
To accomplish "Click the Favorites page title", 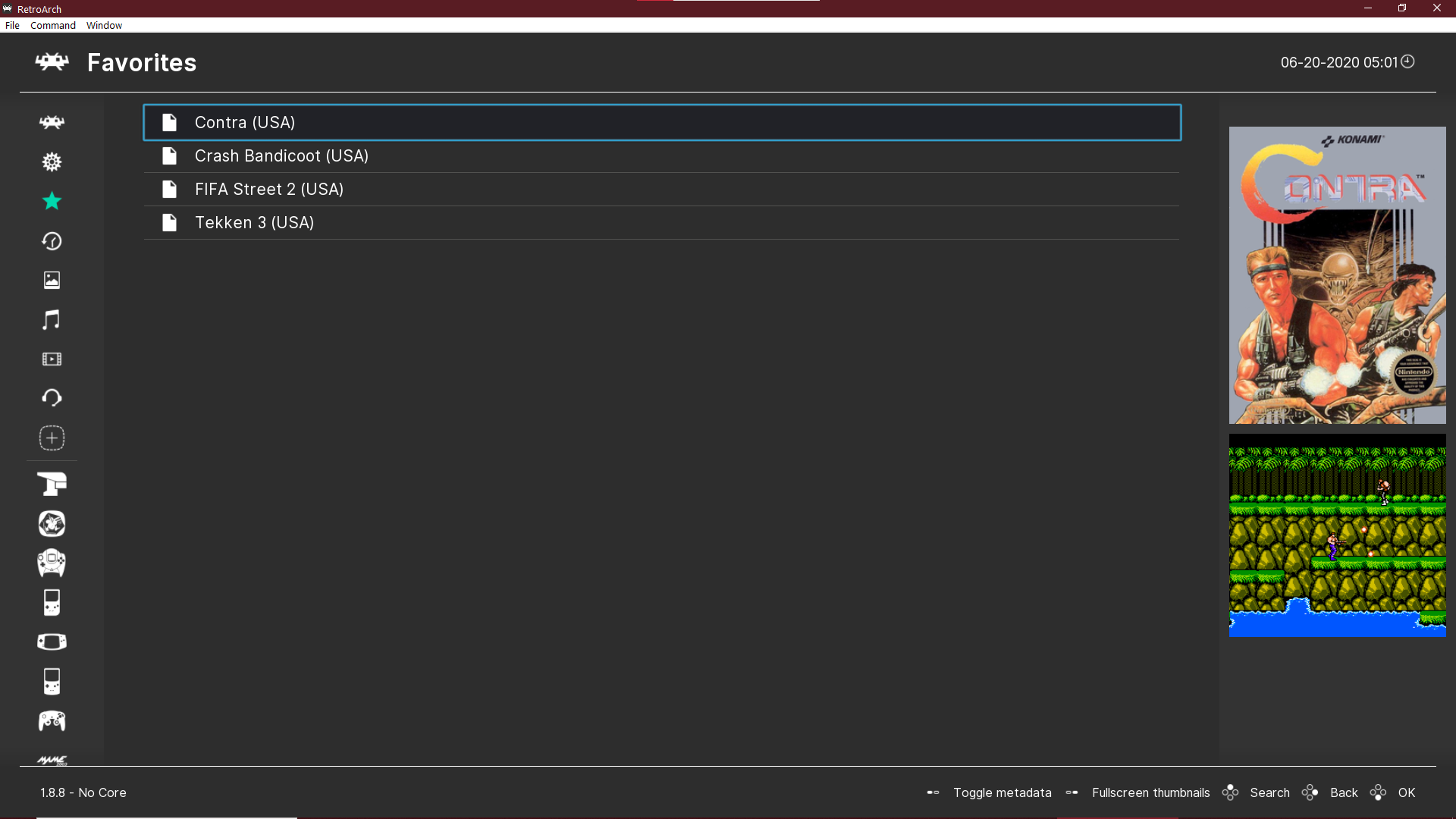I will pyautogui.click(x=142, y=62).
